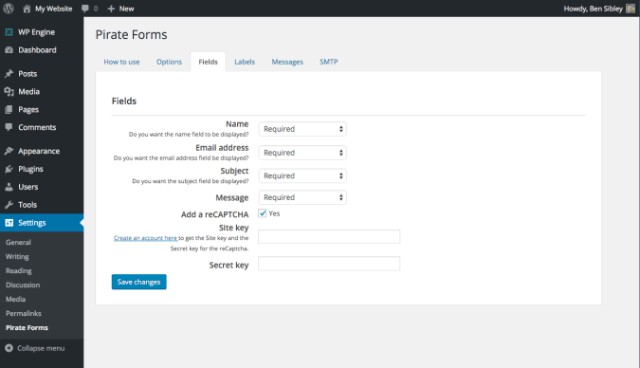Open the Message field Required dropdown

pos(302,197)
